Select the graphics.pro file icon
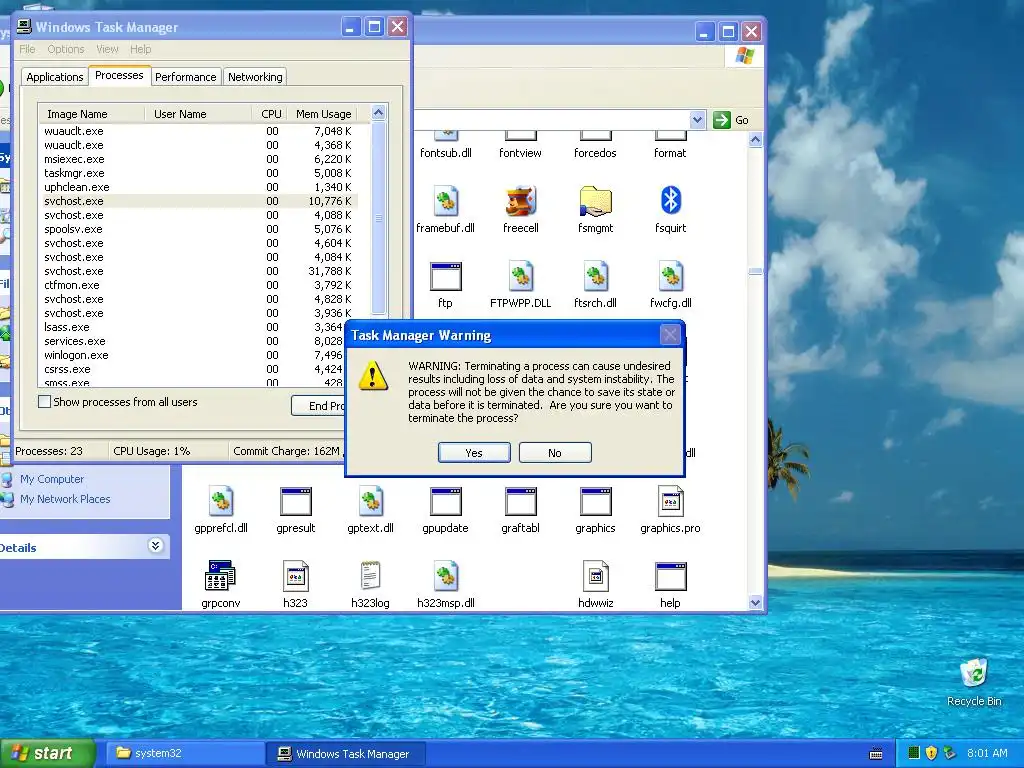This screenshot has height=768, width=1024. [670, 502]
